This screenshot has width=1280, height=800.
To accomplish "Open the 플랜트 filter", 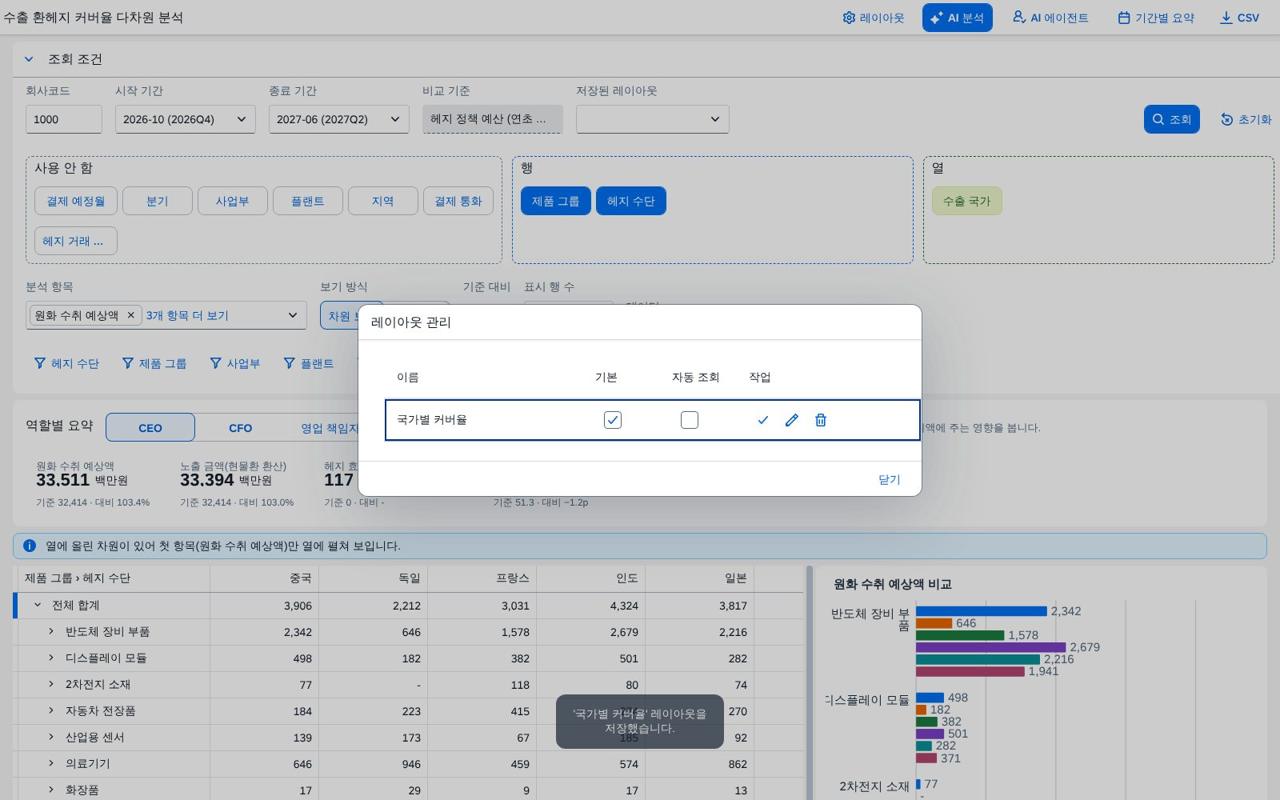I will [309, 363].
